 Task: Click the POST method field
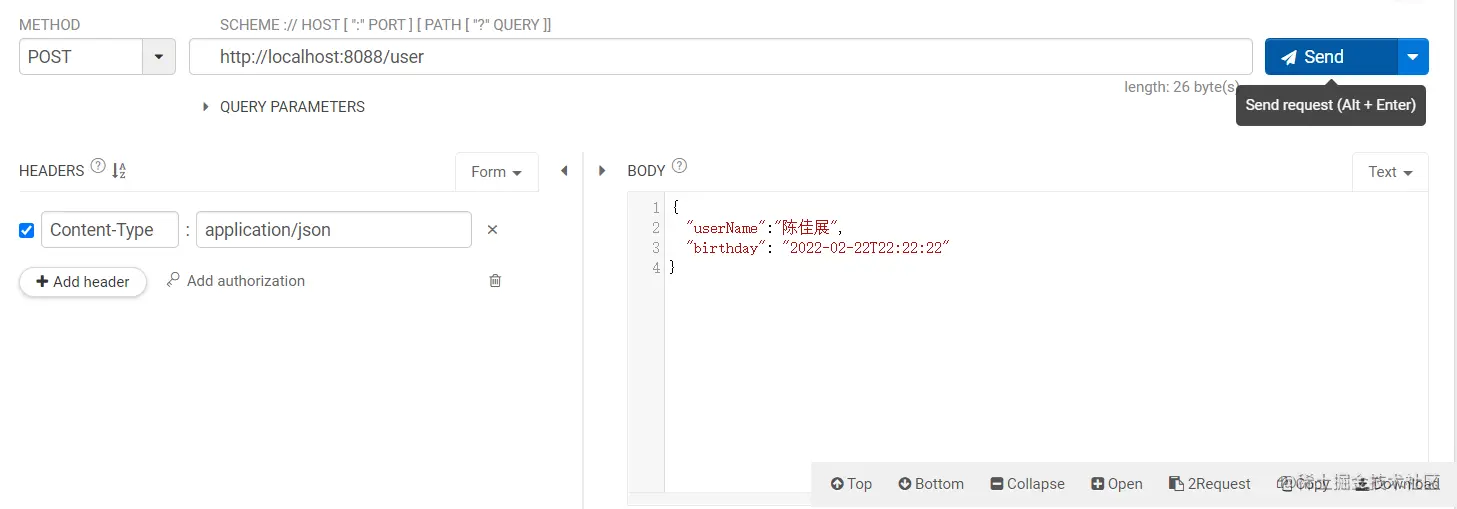click(81, 57)
